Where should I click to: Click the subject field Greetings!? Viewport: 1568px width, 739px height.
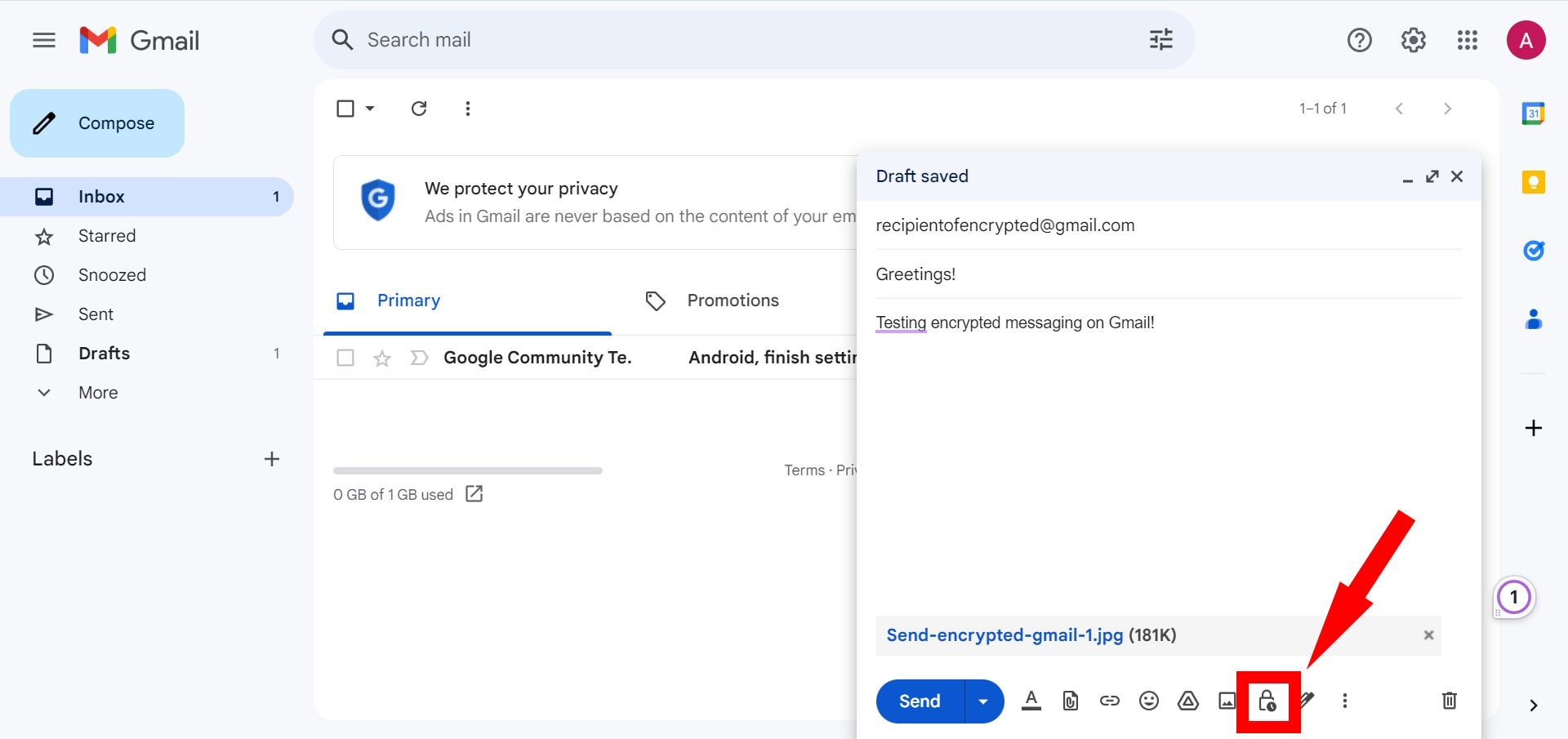point(1169,274)
